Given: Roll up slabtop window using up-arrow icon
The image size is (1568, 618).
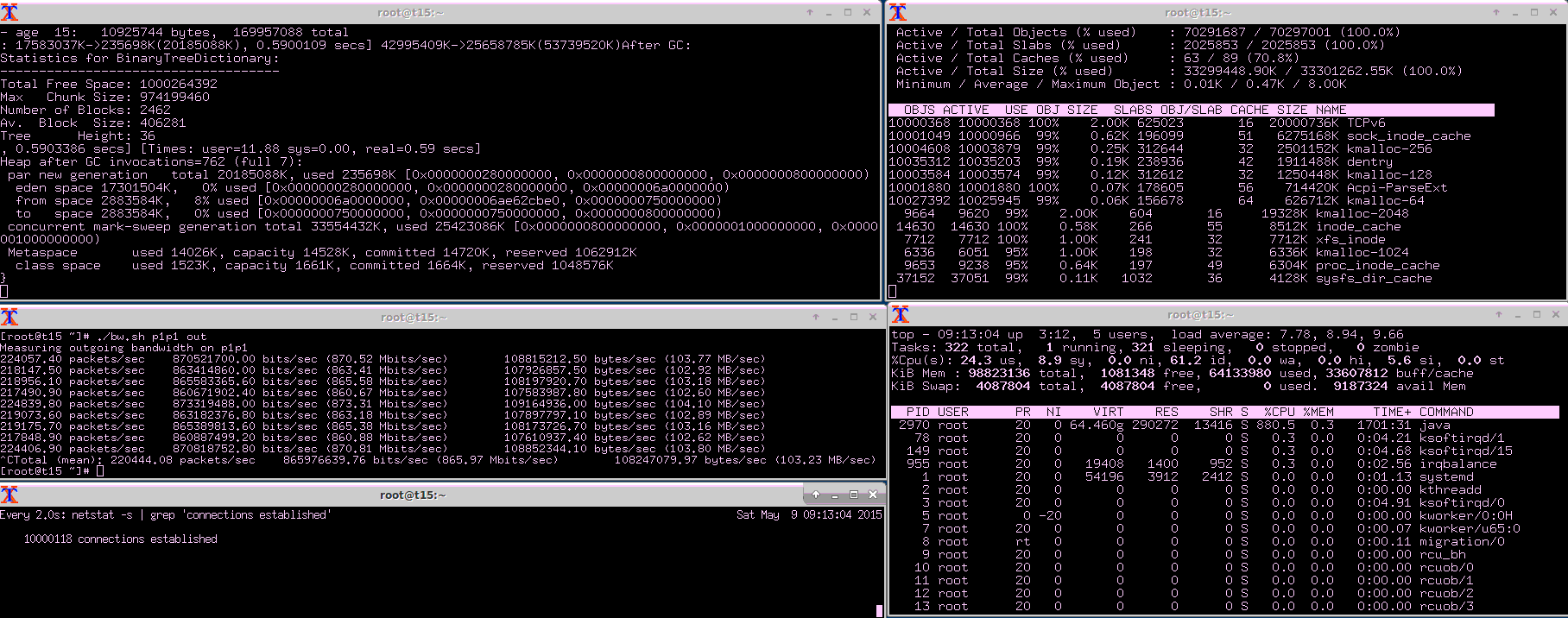Looking at the screenshot, I should pos(1496,12).
